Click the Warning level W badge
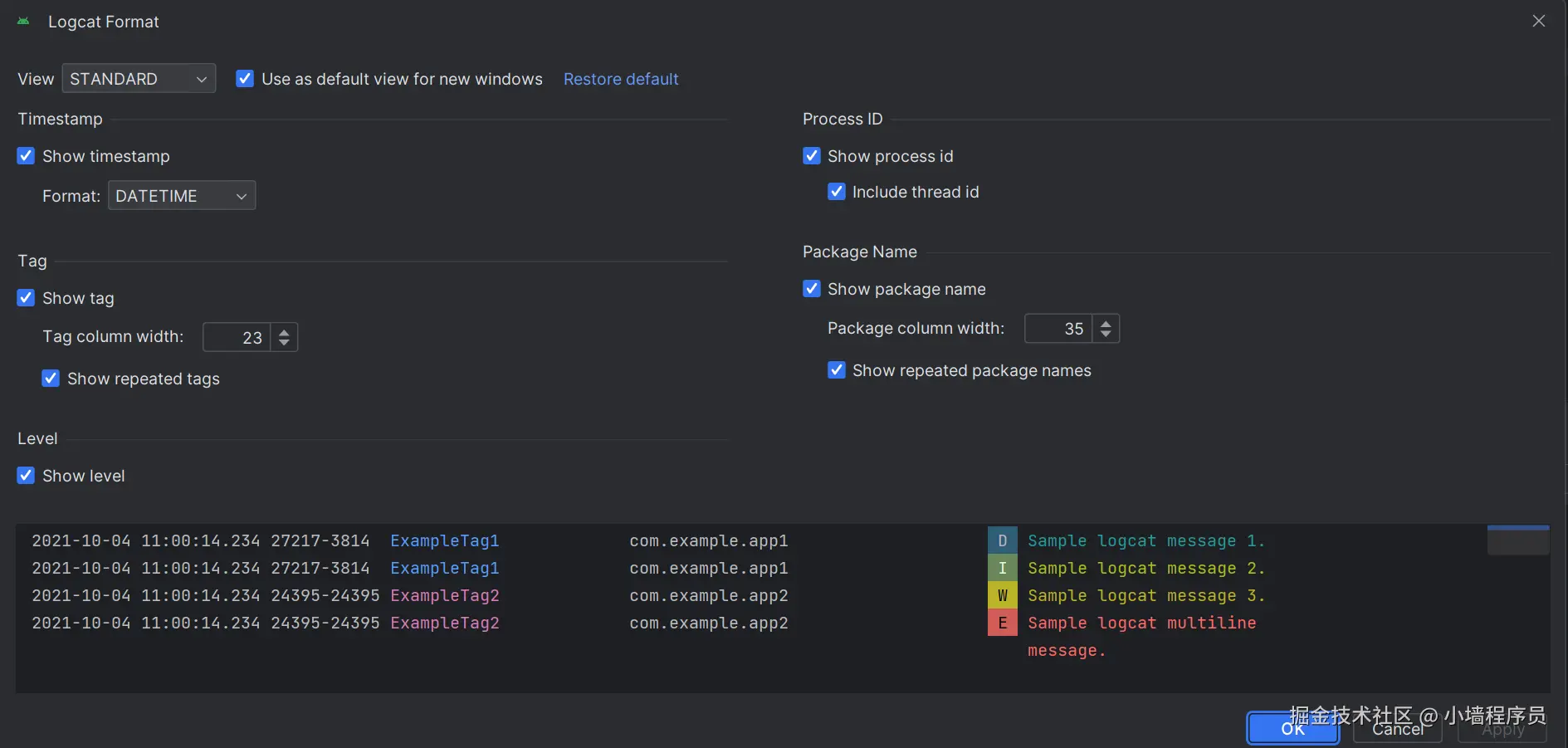Image resolution: width=1568 pixels, height=748 pixels. [x=1002, y=595]
